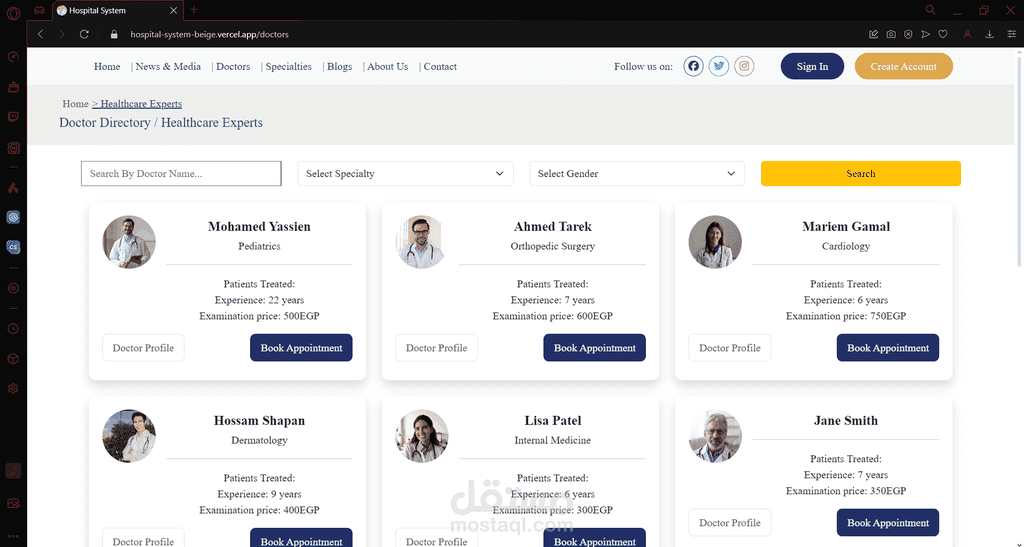This screenshot has width=1024, height=547.
Task: Open History clock icon in sidebar
Action: coord(13,329)
